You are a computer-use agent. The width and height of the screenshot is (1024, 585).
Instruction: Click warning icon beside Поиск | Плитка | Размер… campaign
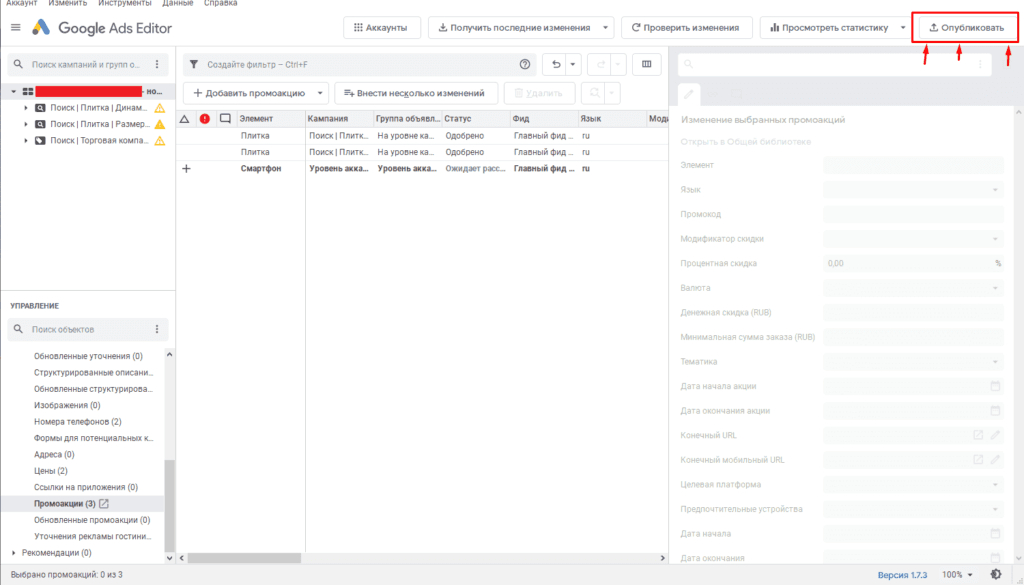[159, 124]
